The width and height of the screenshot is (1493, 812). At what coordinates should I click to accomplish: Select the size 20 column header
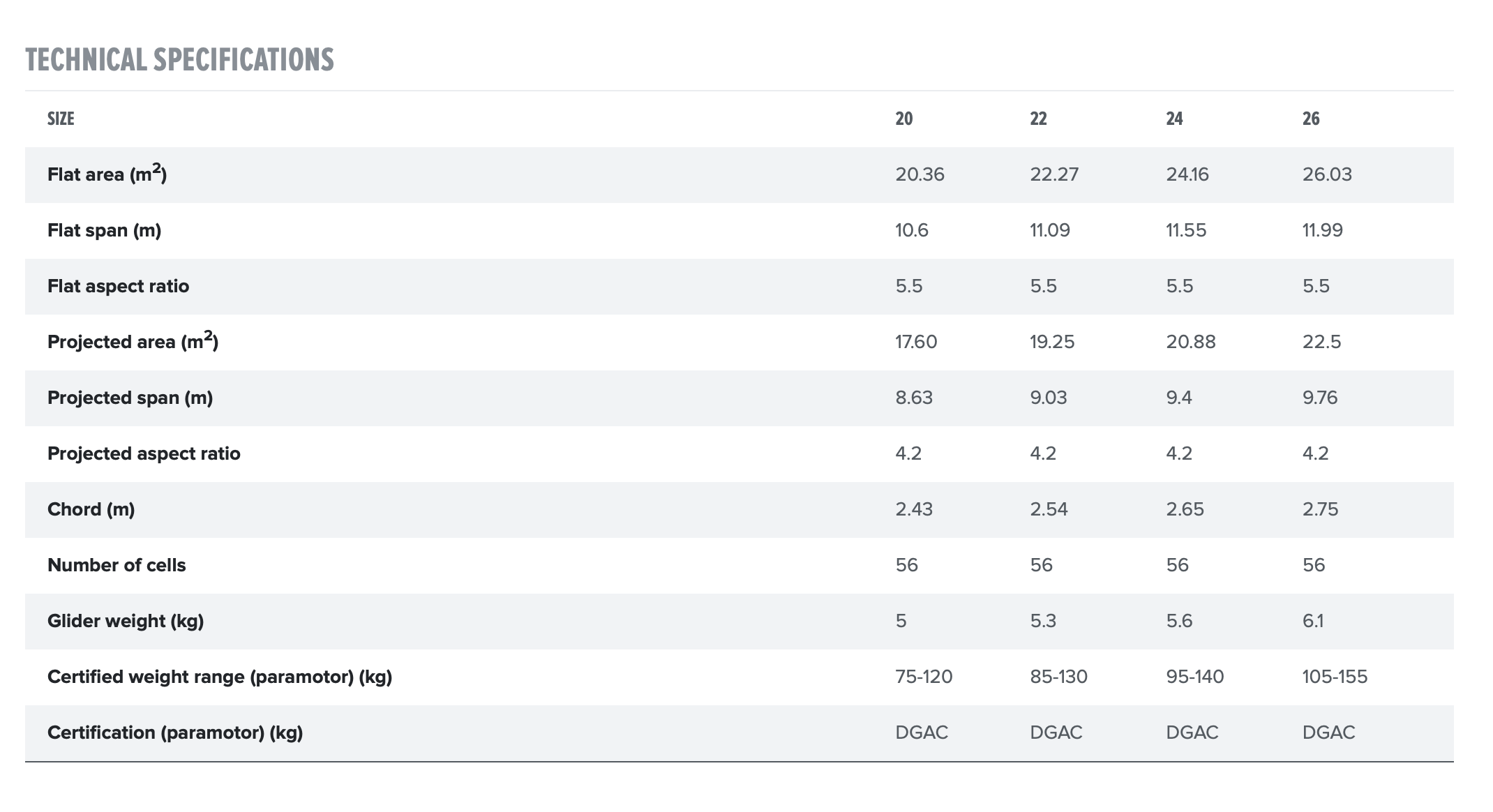903,119
